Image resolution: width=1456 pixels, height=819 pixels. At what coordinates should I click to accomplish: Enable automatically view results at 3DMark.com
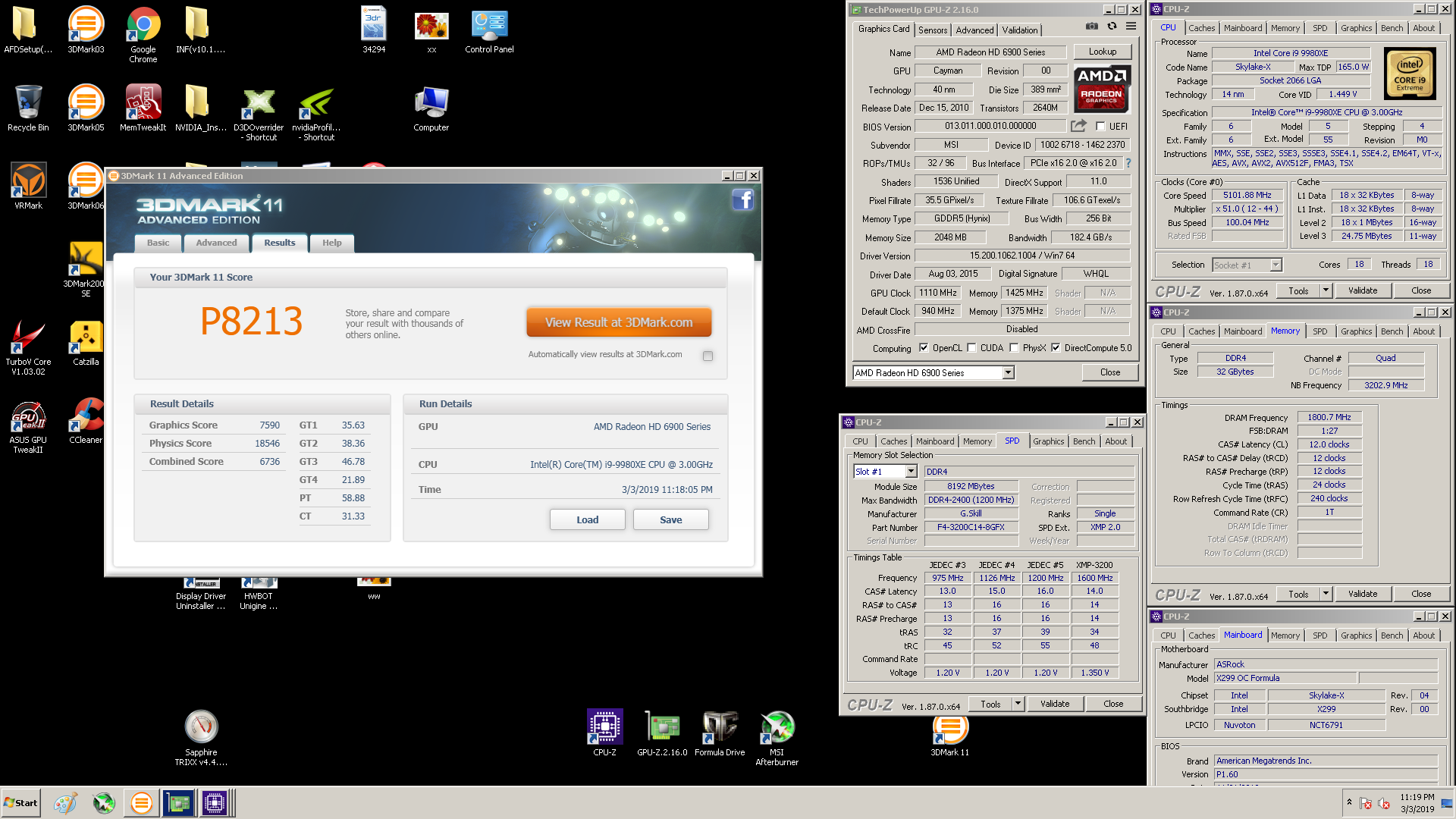(708, 356)
